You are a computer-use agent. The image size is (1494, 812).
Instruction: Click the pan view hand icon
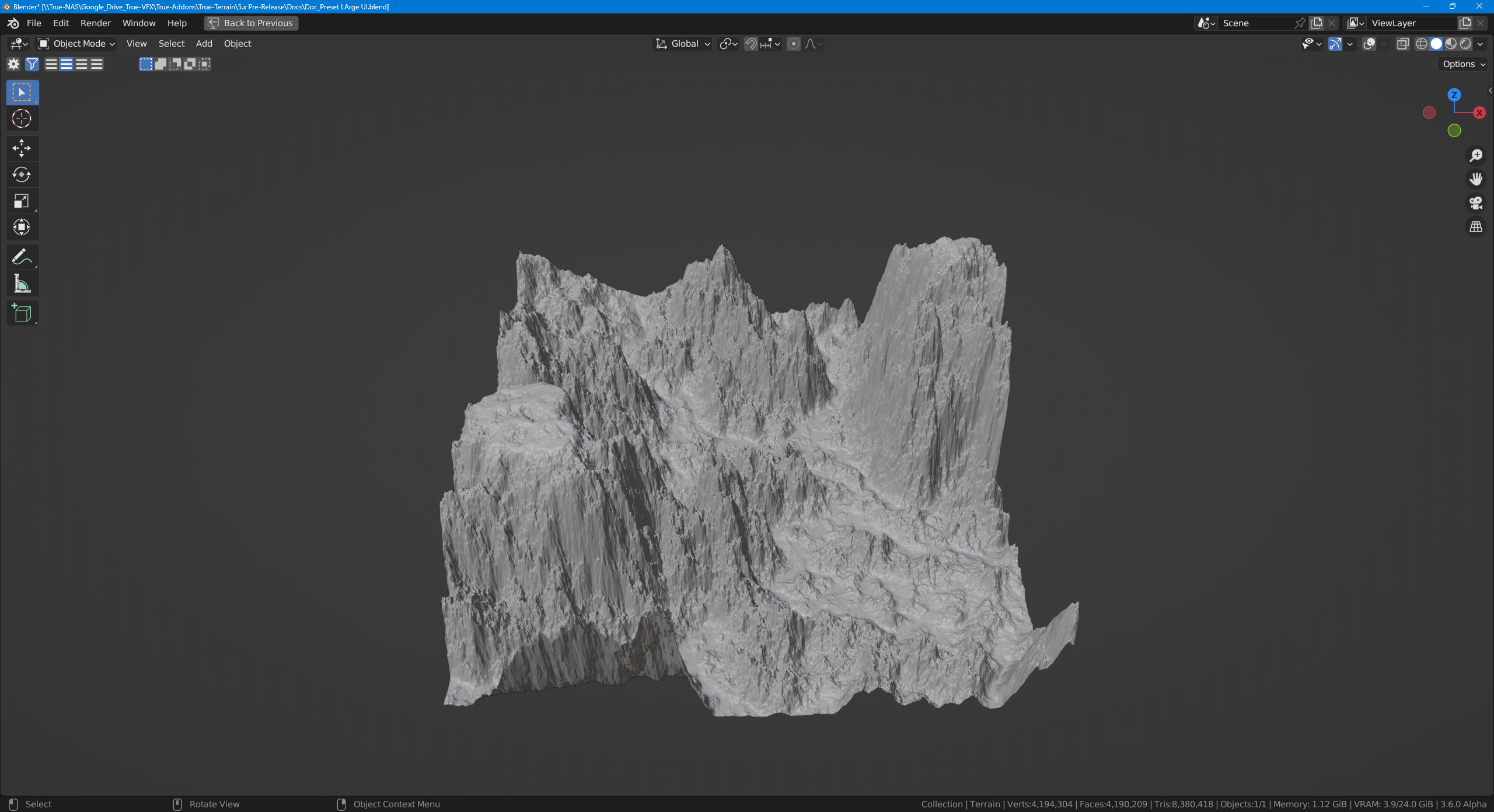pos(1476,179)
